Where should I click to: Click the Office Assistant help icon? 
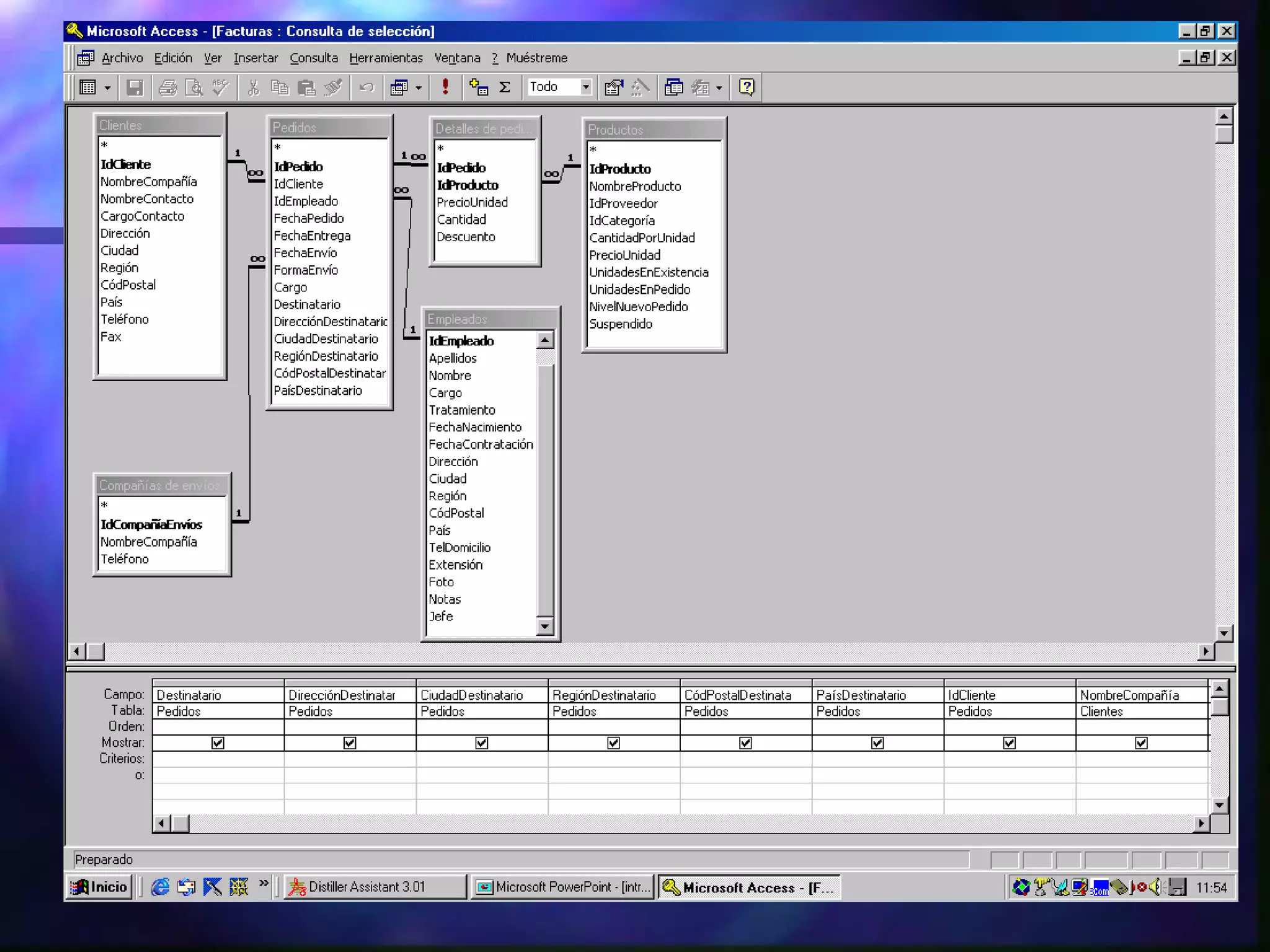[747, 87]
